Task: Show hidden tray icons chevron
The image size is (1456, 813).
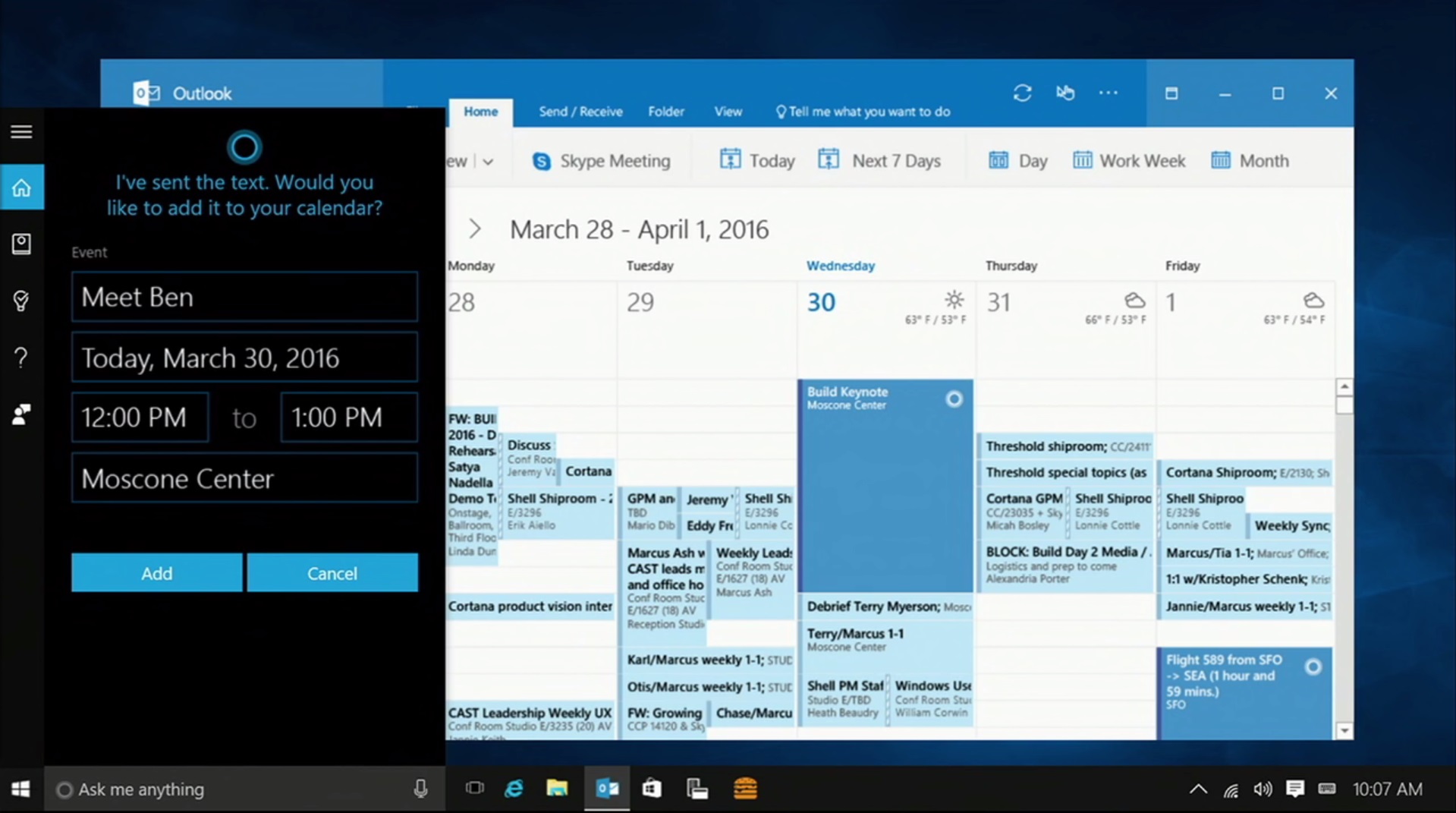Action: coord(1198,789)
